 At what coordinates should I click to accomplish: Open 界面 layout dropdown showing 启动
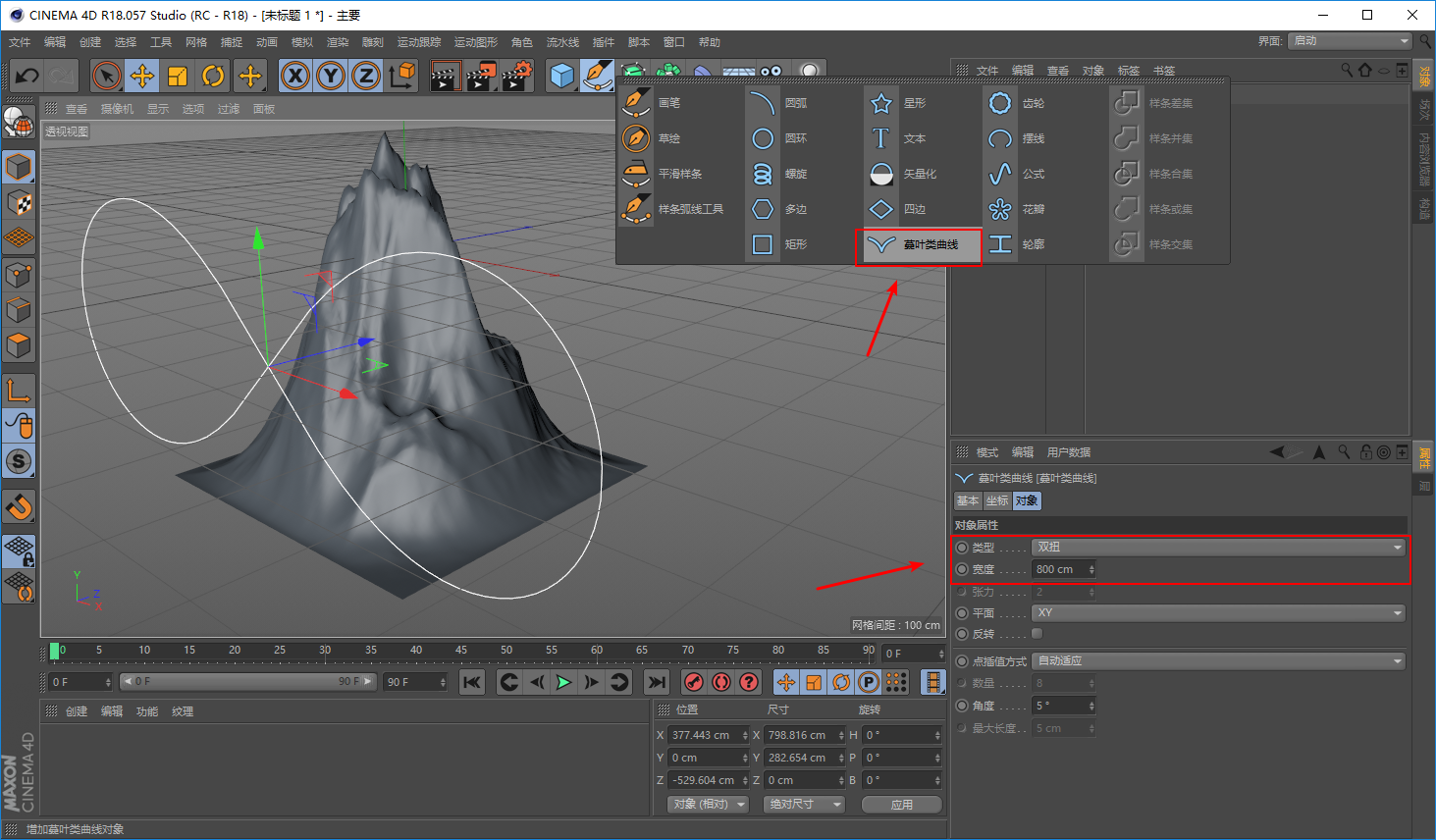pyautogui.click(x=1351, y=41)
